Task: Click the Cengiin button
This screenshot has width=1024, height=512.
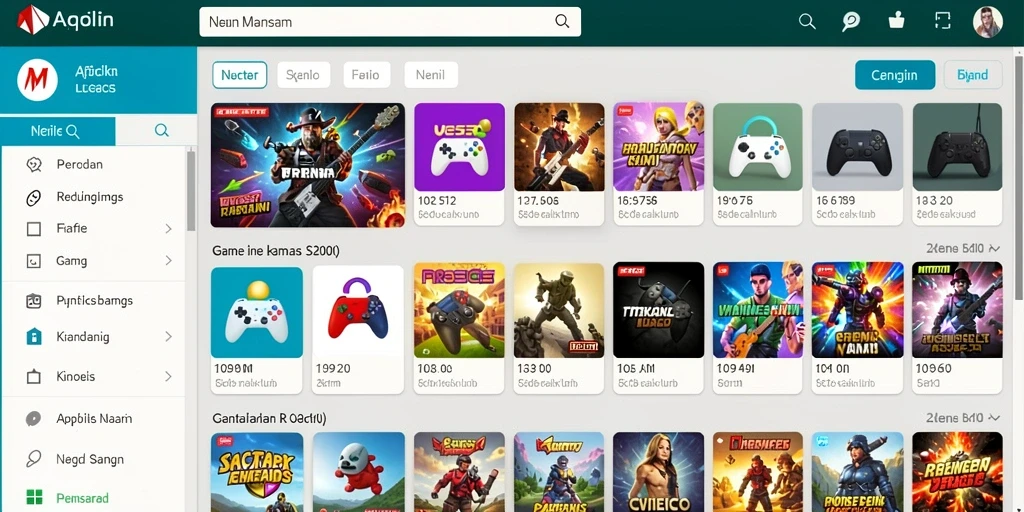Action: click(895, 75)
